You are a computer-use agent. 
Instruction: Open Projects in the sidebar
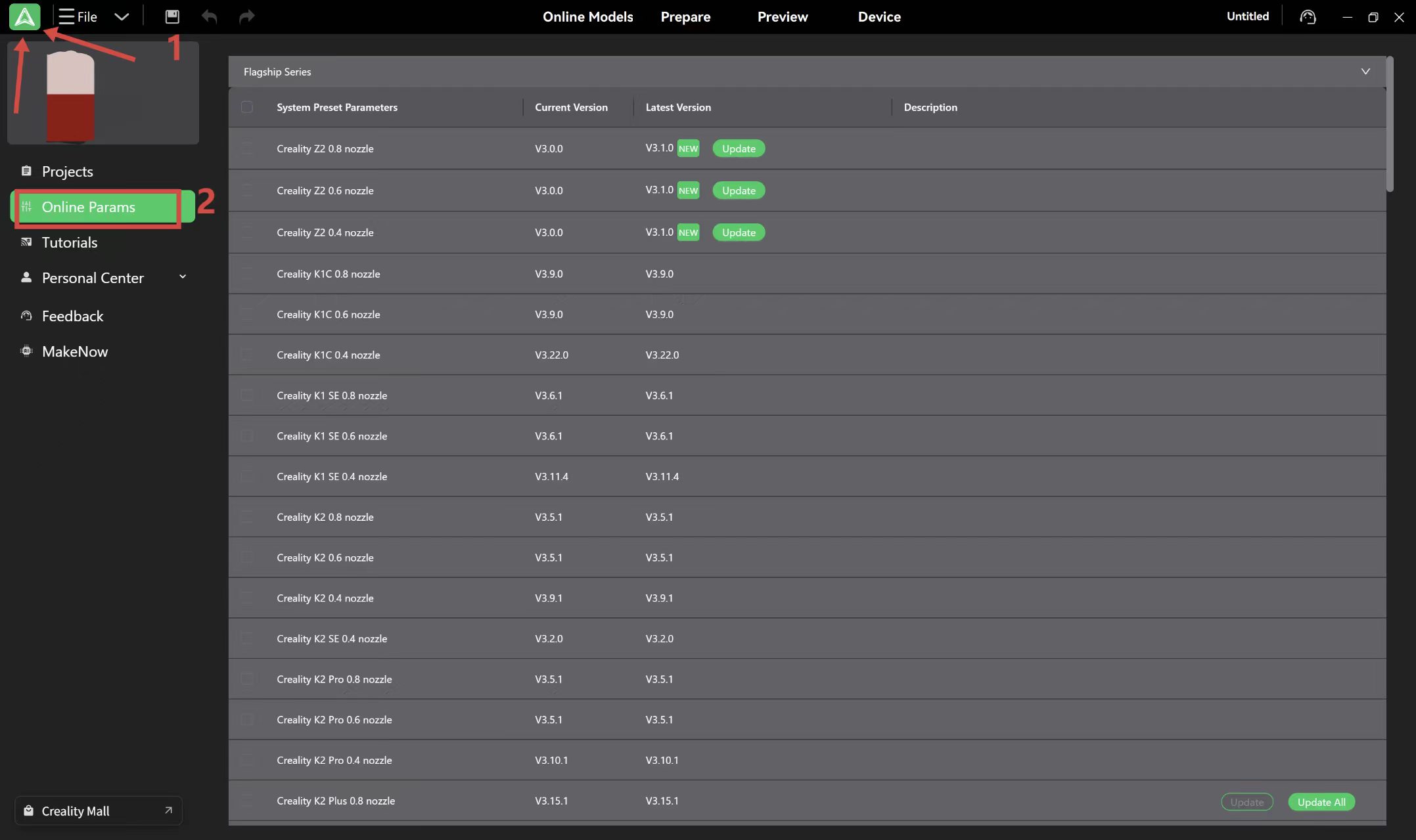(67, 171)
